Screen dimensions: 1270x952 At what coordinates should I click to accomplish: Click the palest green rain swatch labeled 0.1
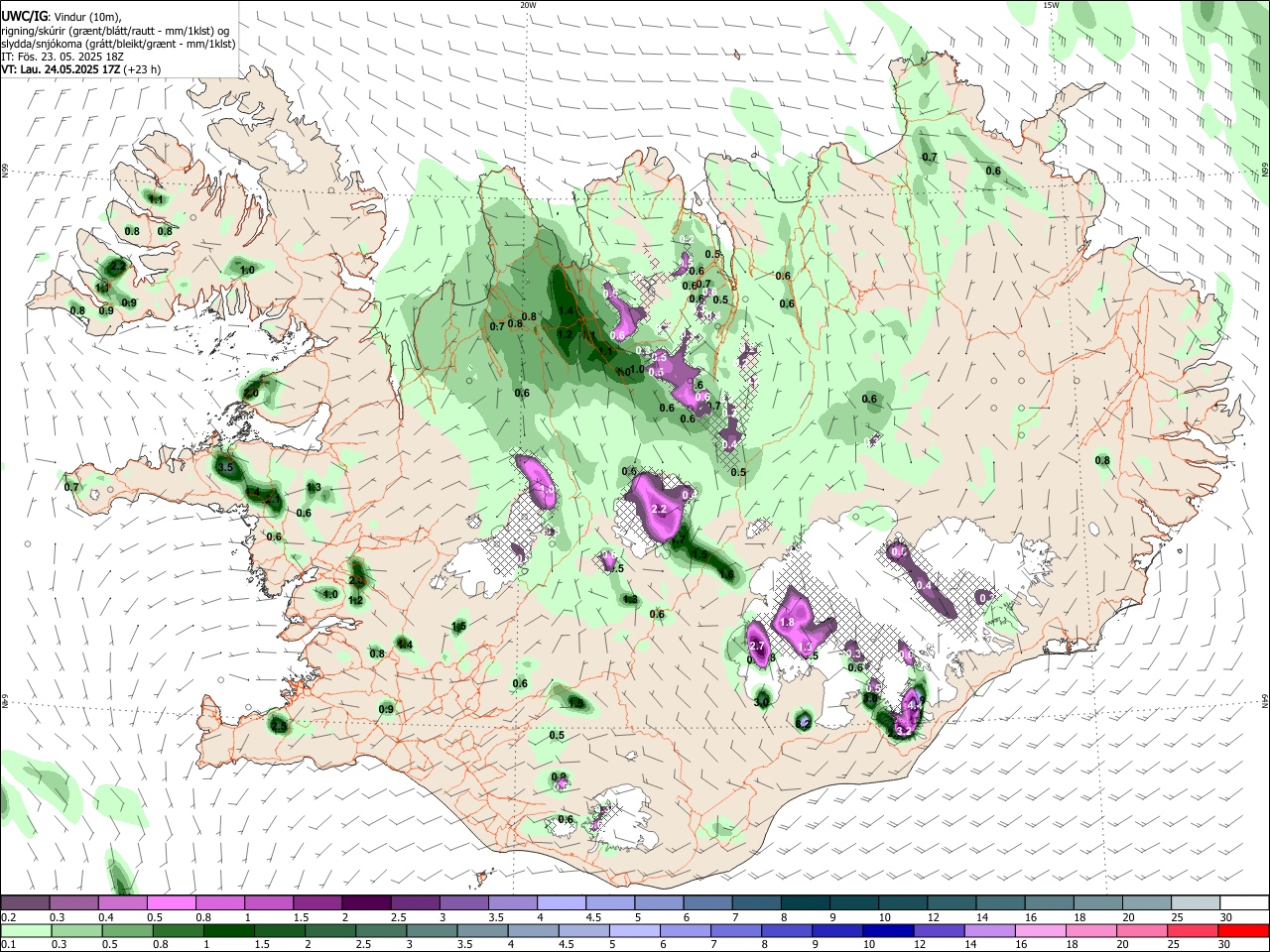tap(26, 930)
